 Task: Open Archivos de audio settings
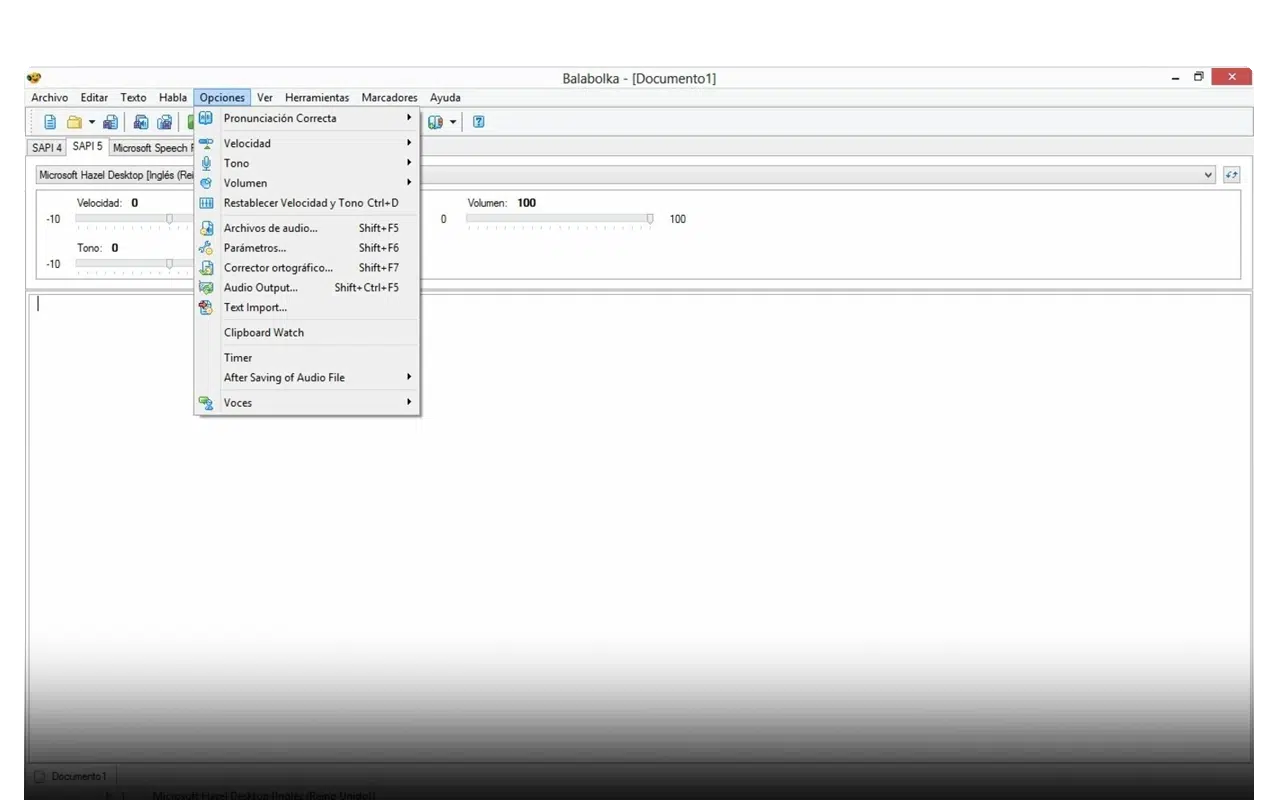click(307, 228)
